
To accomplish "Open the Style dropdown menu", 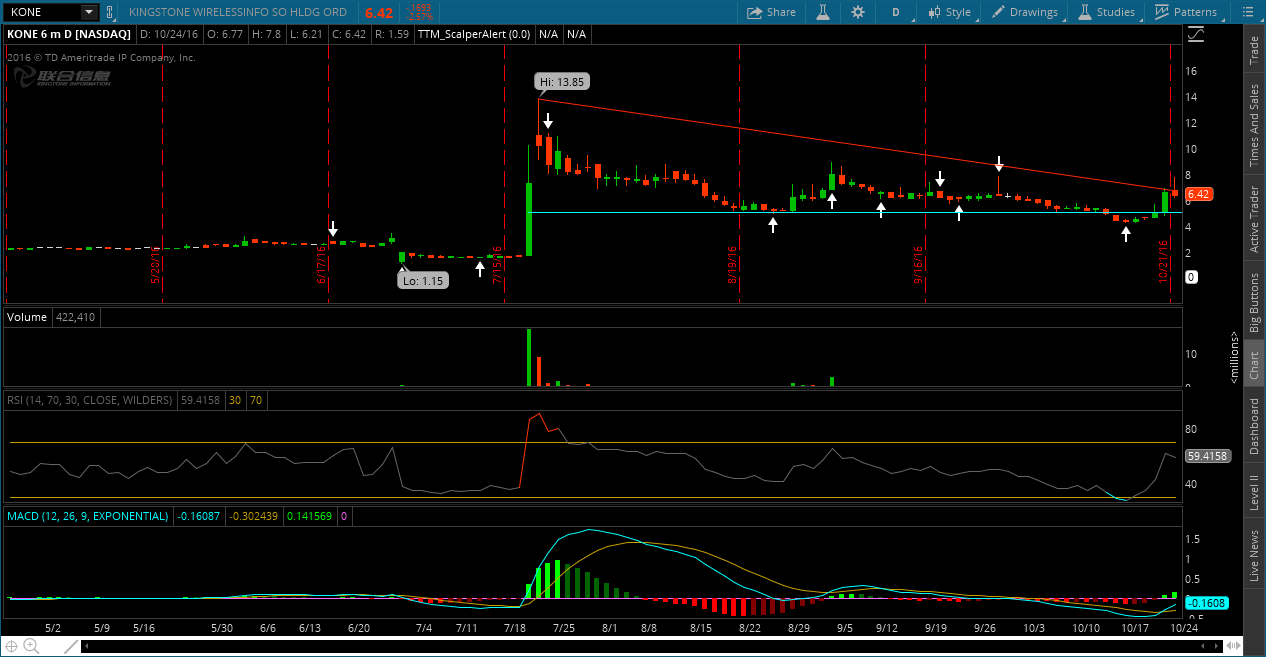I will pyautogui.click(x=949, y=12).
